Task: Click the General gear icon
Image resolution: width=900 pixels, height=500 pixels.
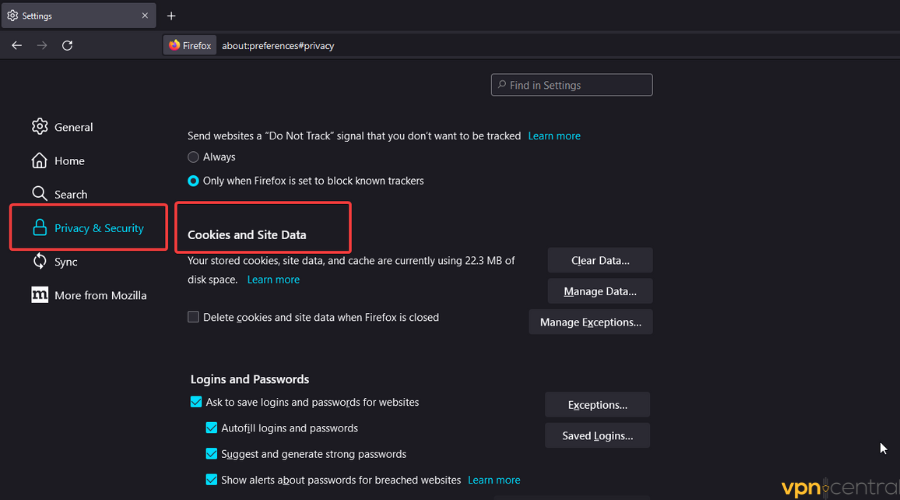Action: click(40, 127)
